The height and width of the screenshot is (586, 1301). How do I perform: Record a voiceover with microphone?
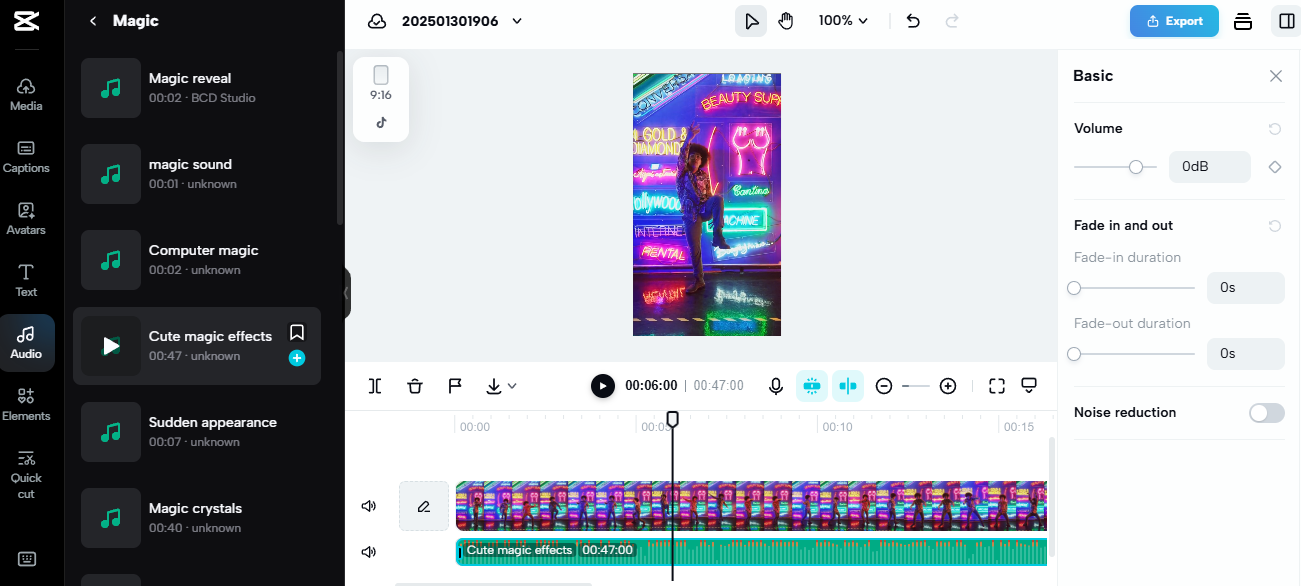(x=776, y=386)
